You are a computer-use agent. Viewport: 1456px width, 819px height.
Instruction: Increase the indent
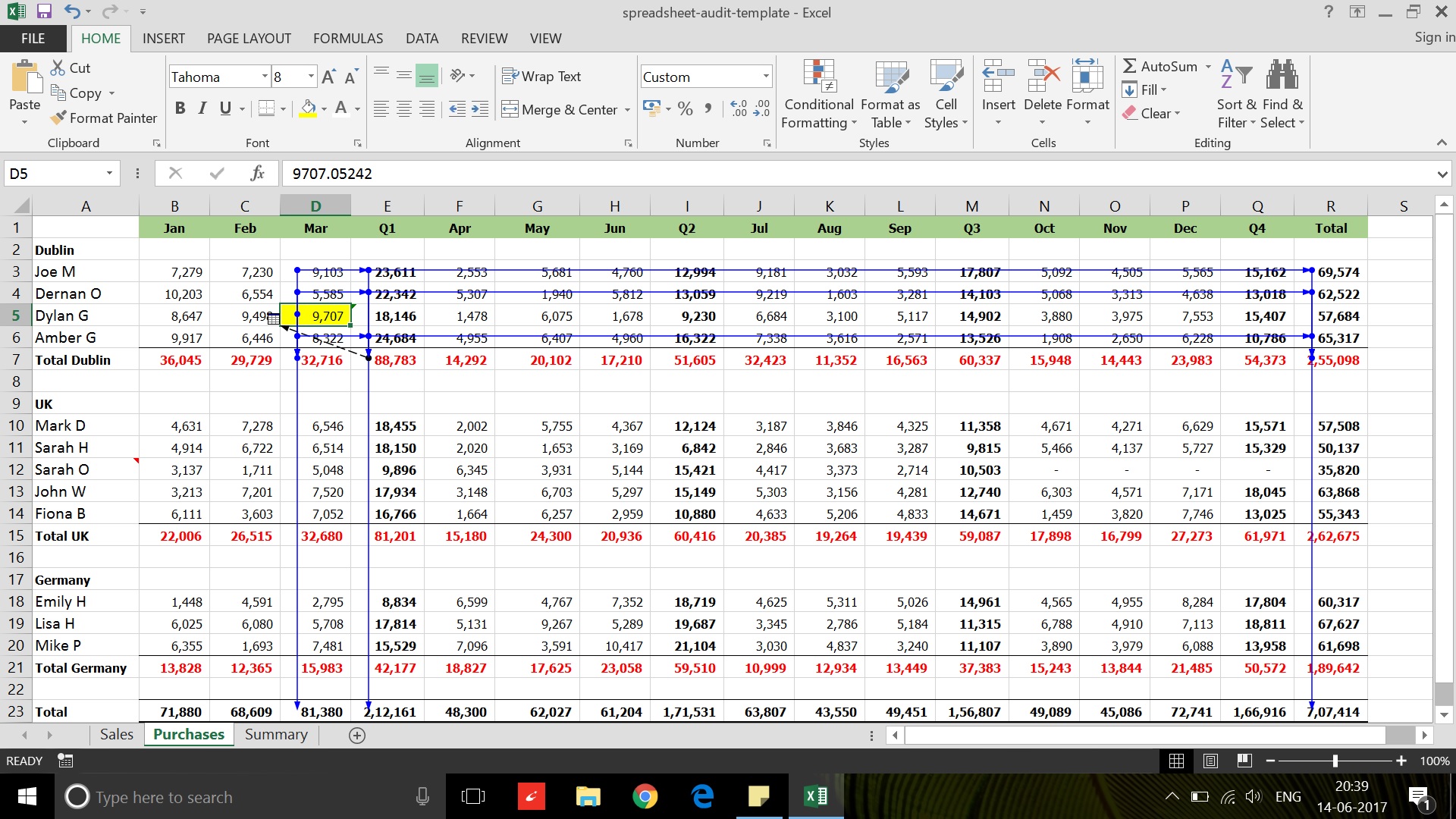tap(480, 109)
